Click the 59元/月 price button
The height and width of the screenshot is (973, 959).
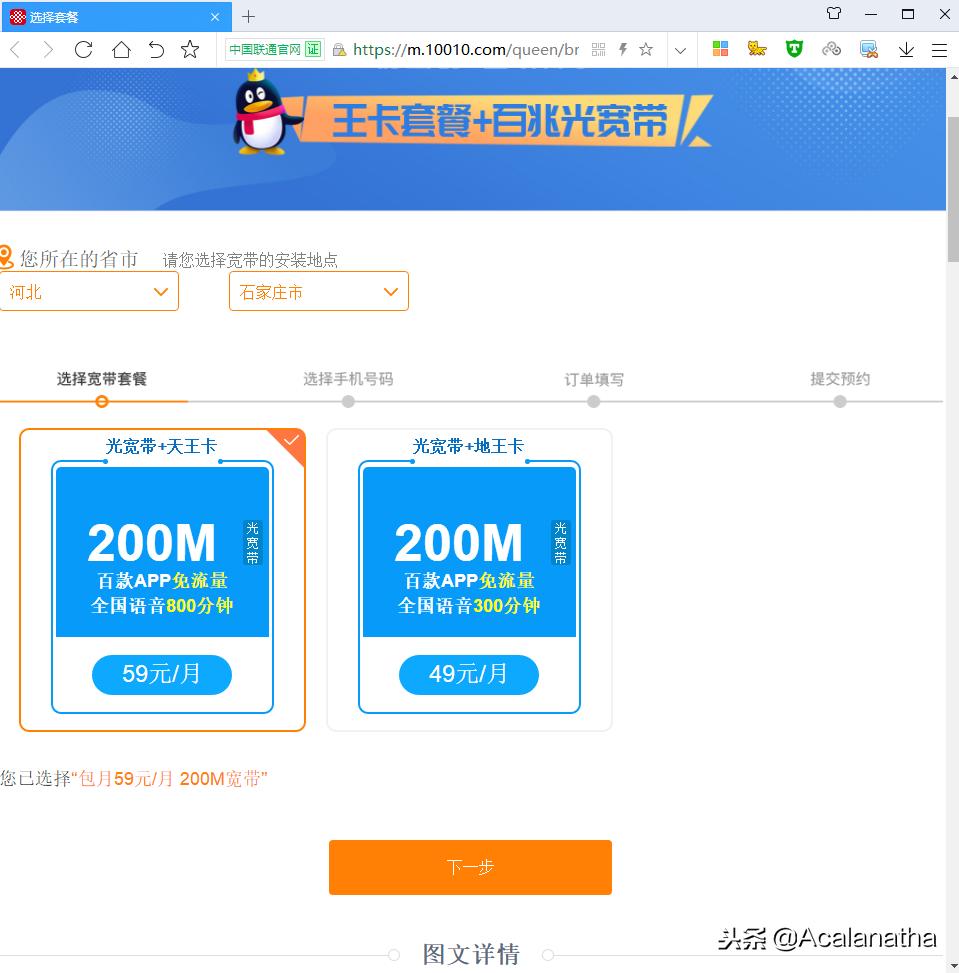click(x=161, y=675)
